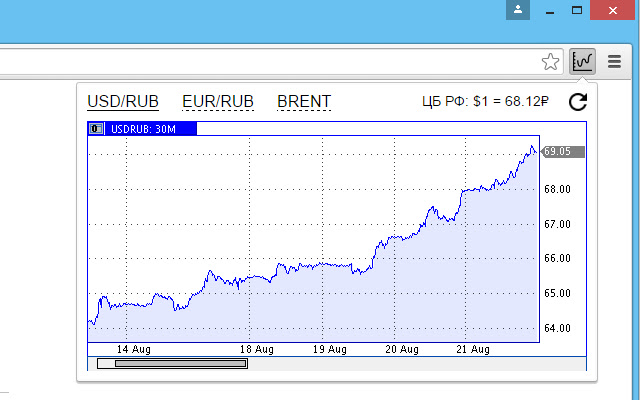
Task: Click the browser address bar
Action: (x=260, y=62)
